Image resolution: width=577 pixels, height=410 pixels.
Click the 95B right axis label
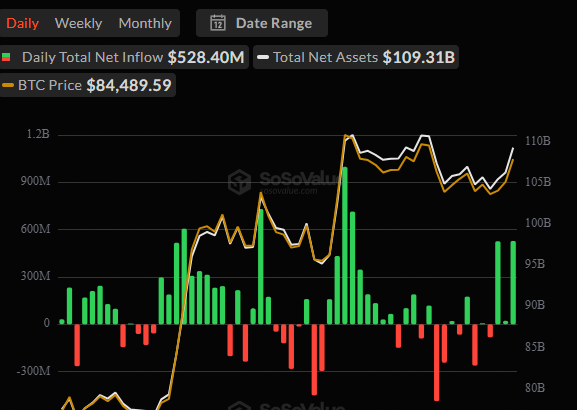tap(535, 264)
